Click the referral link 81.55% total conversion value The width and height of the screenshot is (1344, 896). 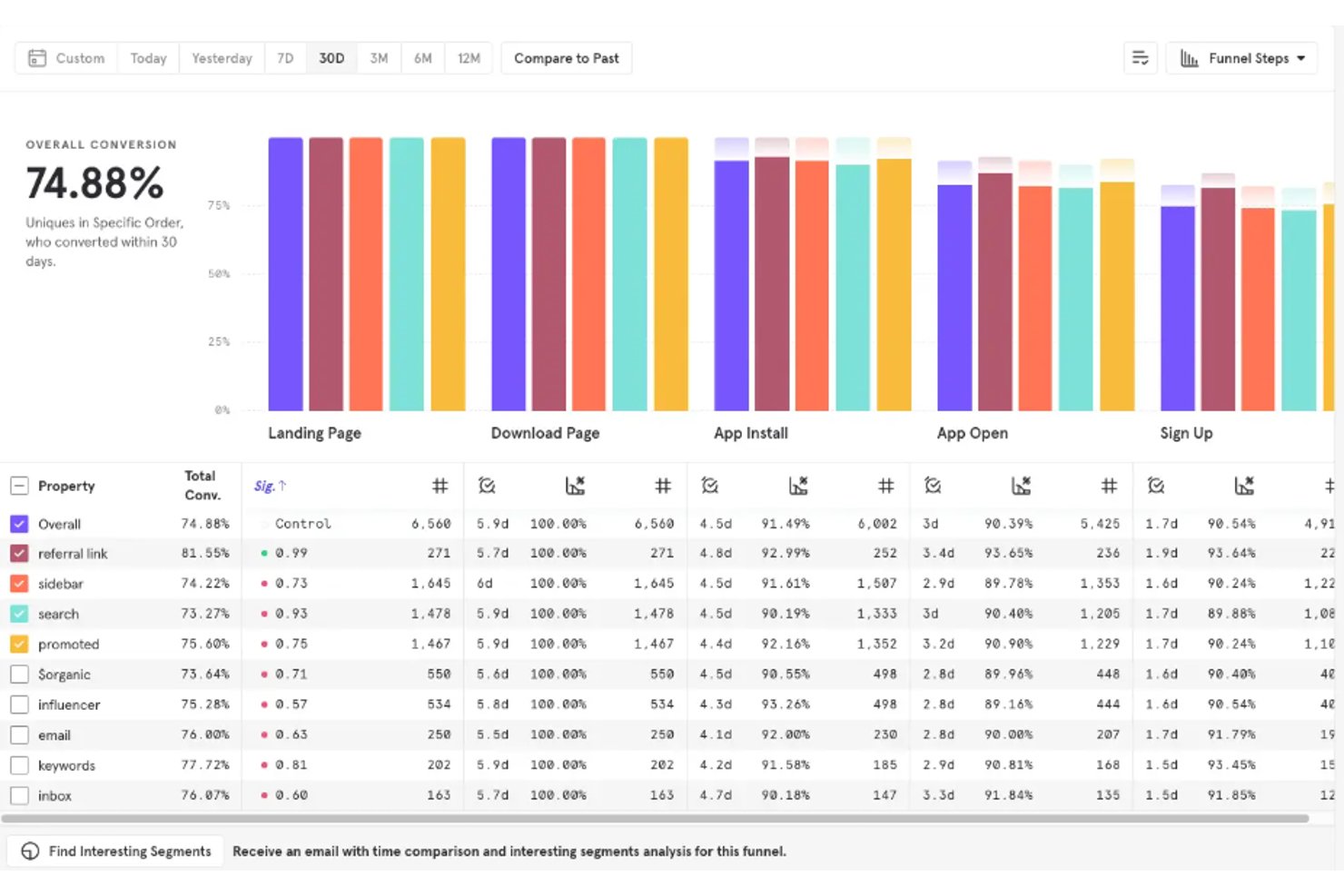[x=205, y=553]
